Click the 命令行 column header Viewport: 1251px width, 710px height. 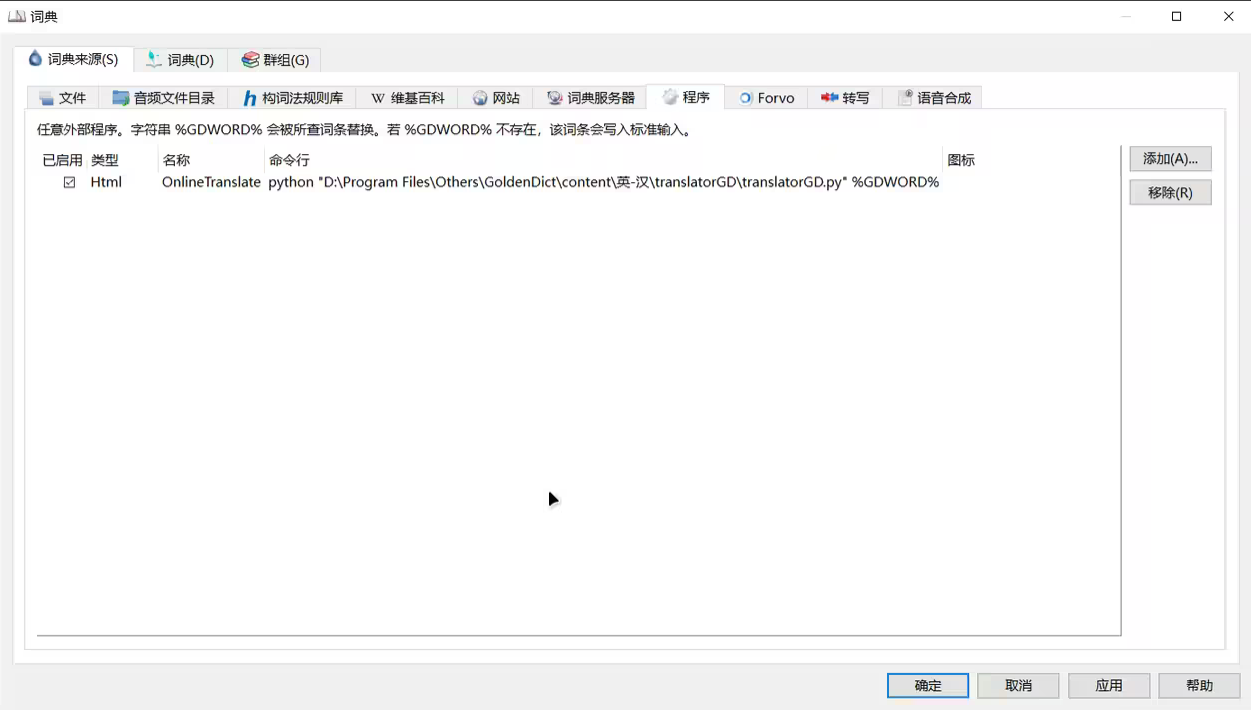[289, 160]
